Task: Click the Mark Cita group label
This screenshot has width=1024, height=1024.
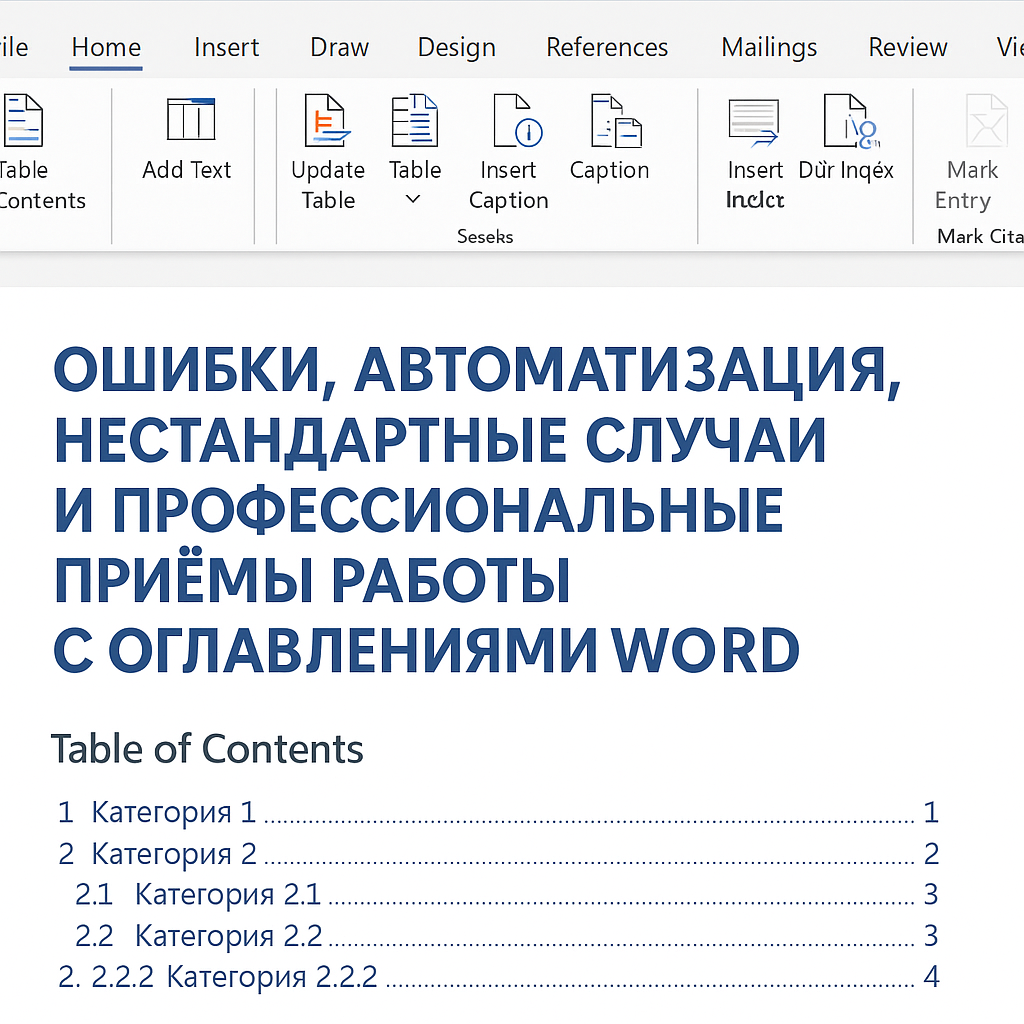Action: 980,236
